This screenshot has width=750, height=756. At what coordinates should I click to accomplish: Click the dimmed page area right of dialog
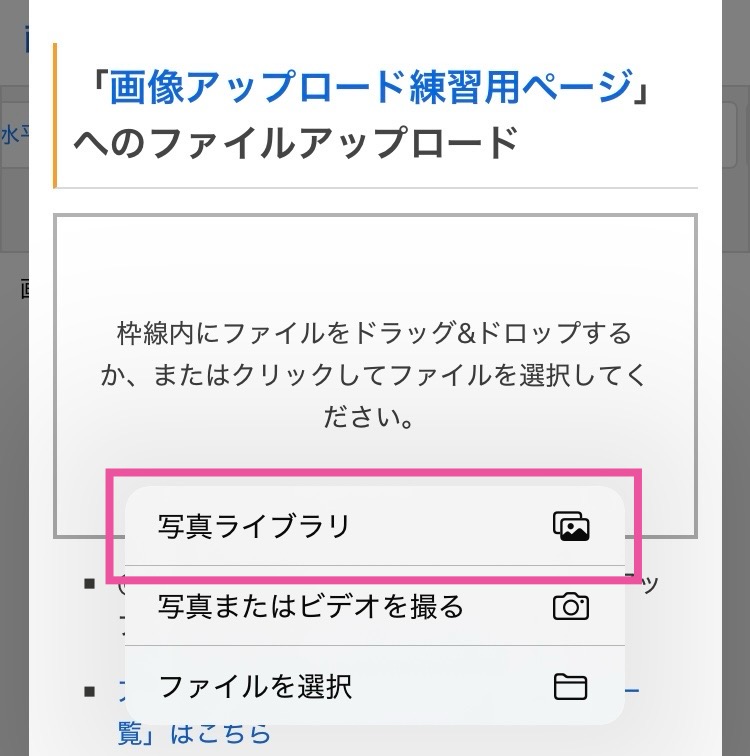click(736, 434)
